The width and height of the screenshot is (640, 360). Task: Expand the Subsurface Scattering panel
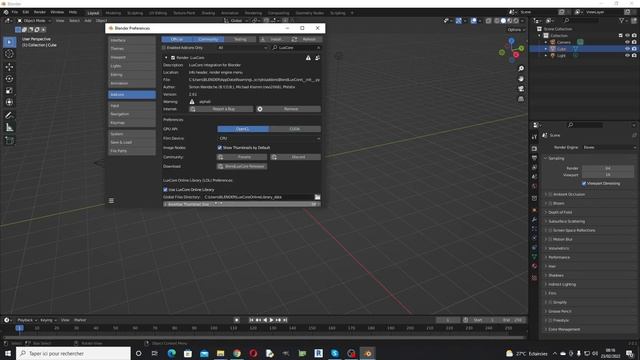pos(567,221)
